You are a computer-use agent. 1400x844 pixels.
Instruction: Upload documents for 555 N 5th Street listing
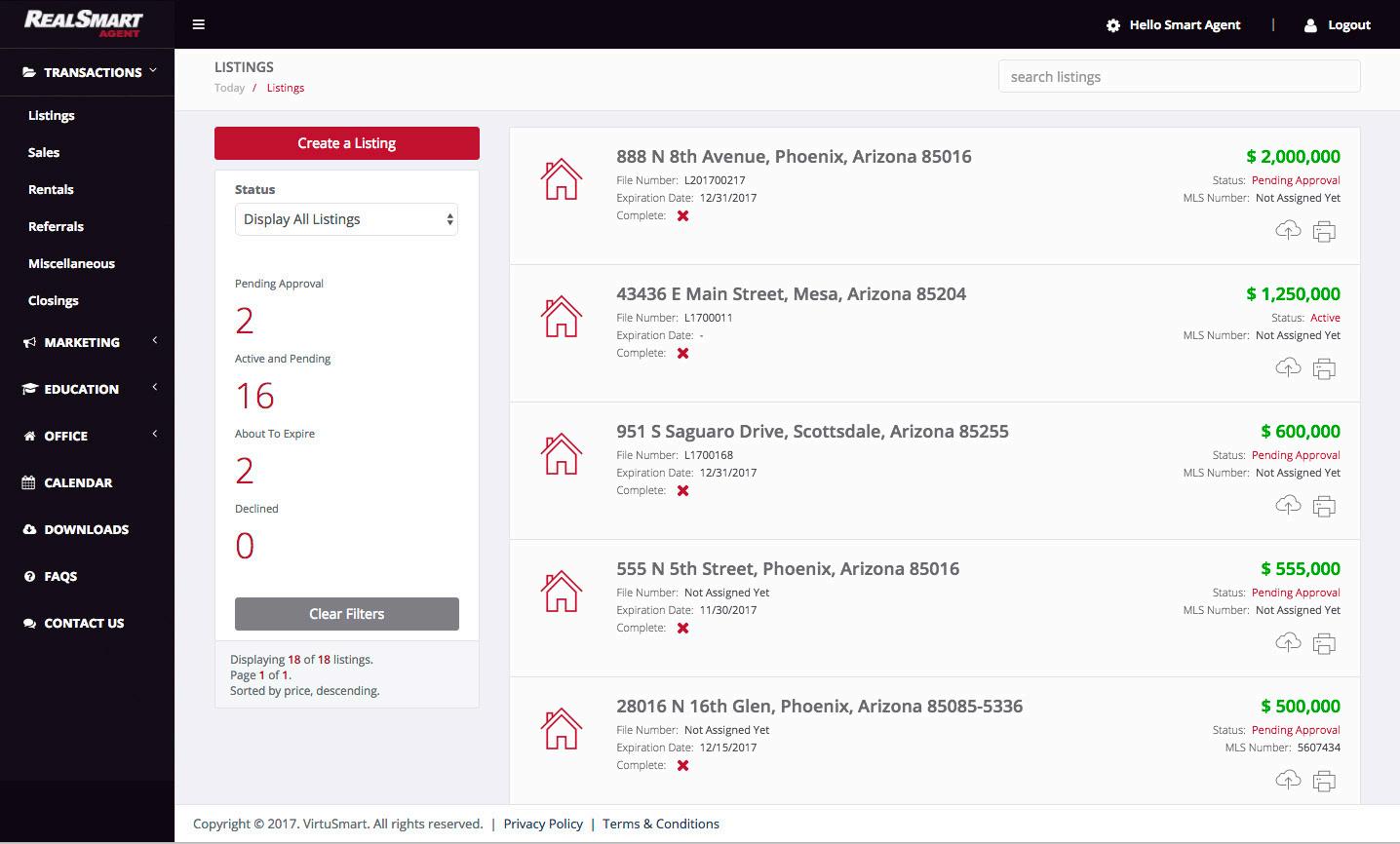point(1288,642)
